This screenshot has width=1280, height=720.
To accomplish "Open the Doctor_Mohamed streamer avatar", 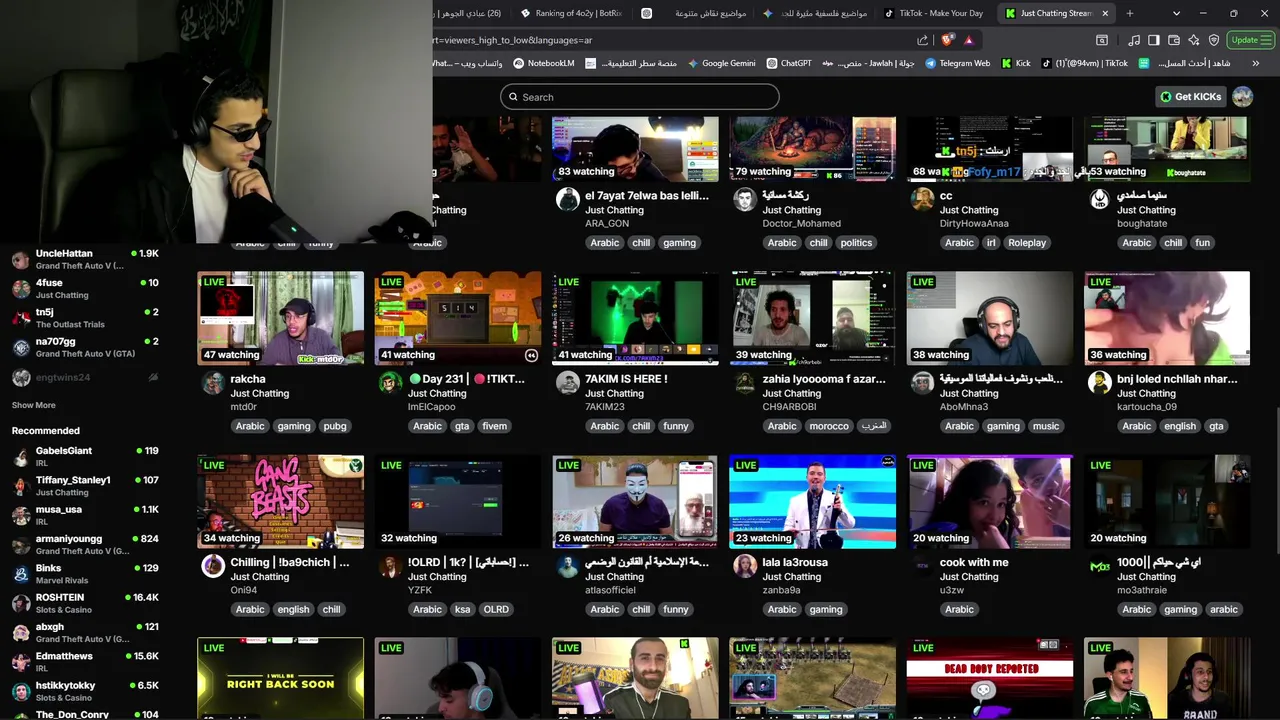I will point(745,199).
